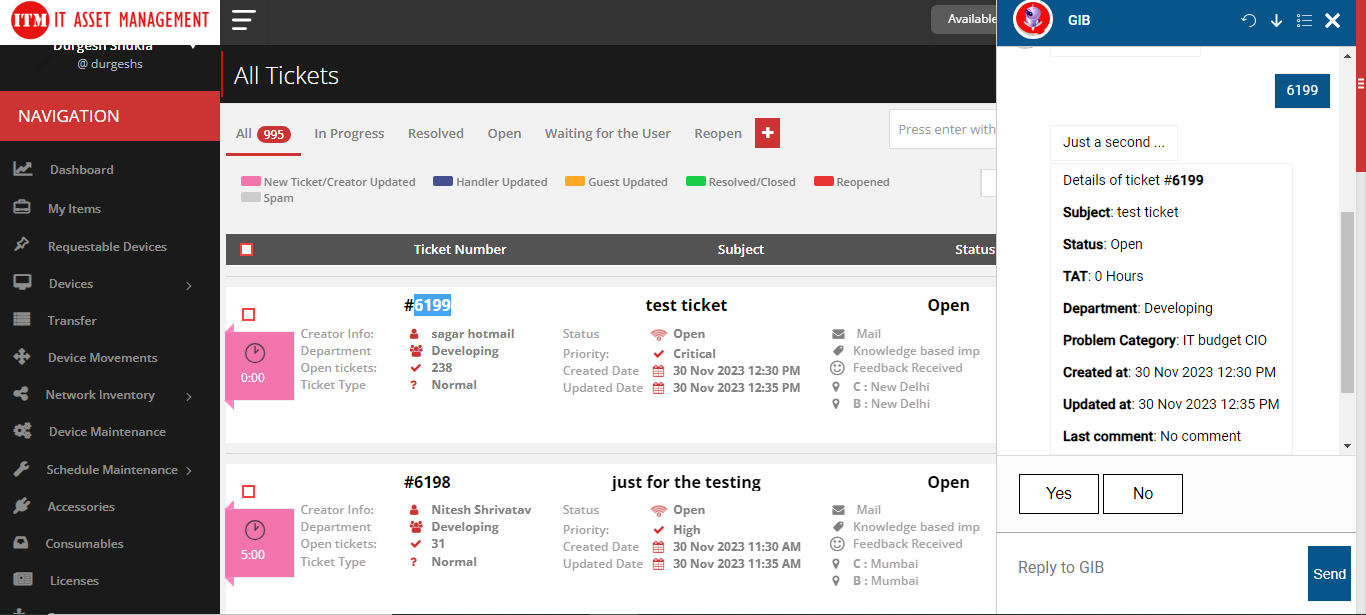Open ticket number #6198 link

click(428, 482)
